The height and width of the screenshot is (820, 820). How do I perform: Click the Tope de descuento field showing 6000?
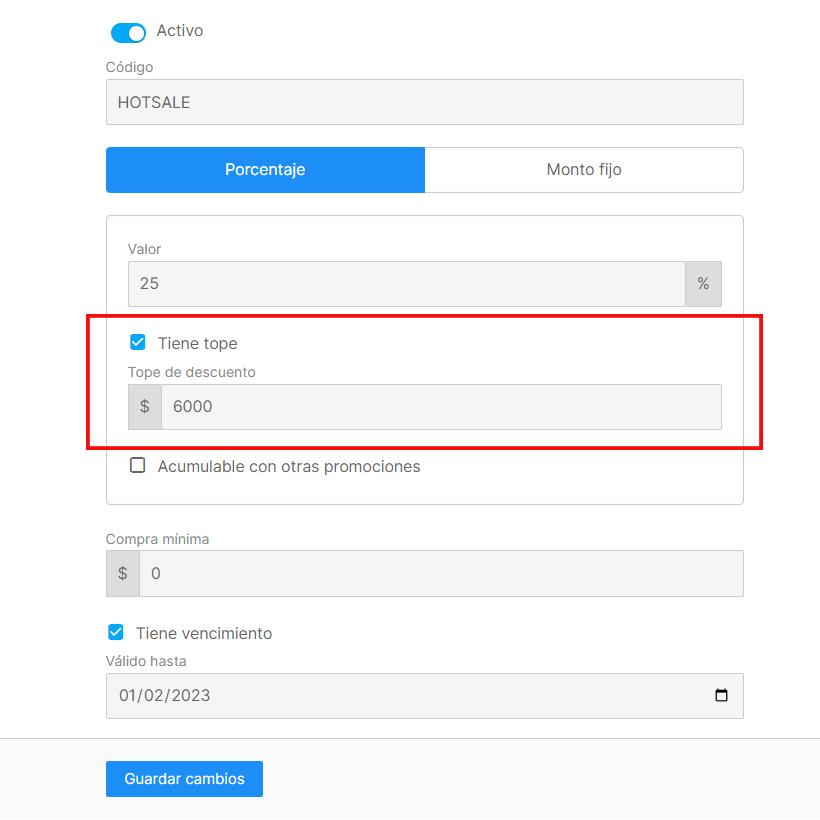tap(441, 407)
